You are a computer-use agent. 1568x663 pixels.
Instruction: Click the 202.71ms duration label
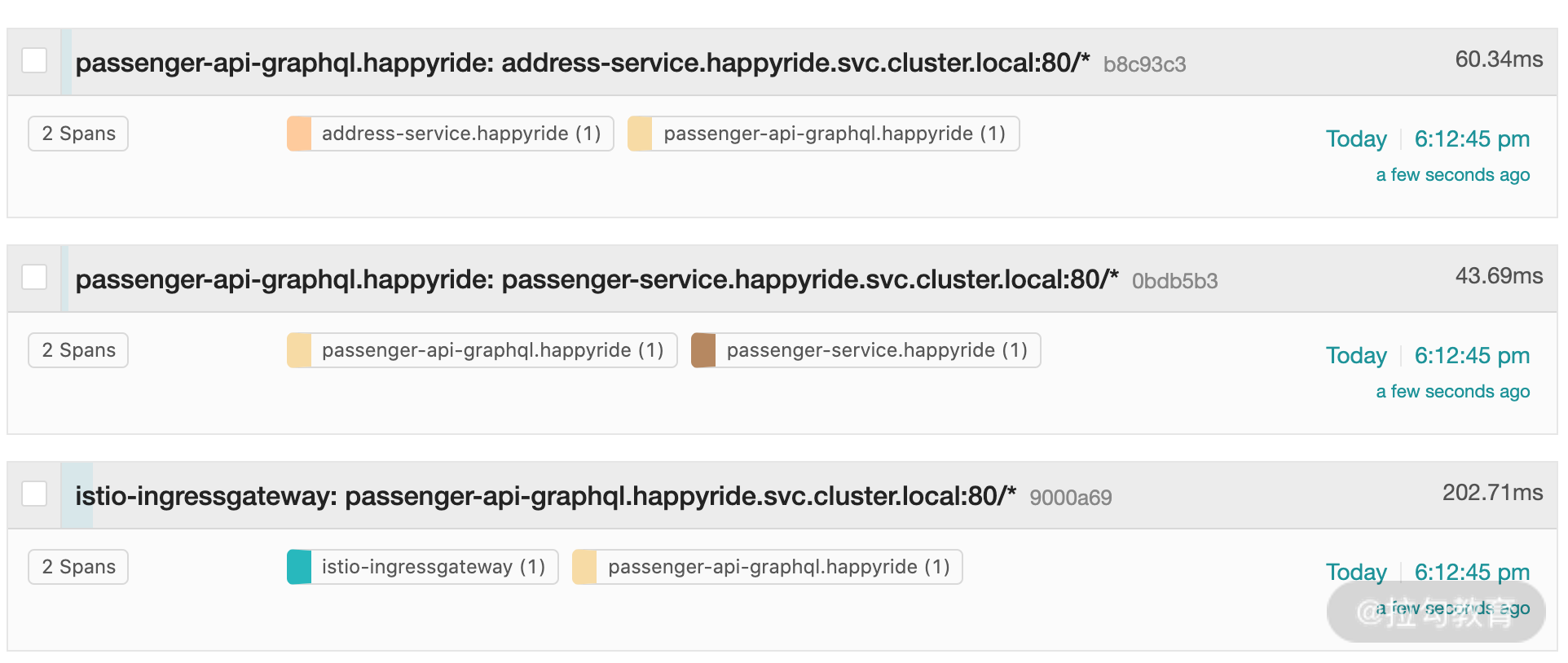[x=1492, y=493]
